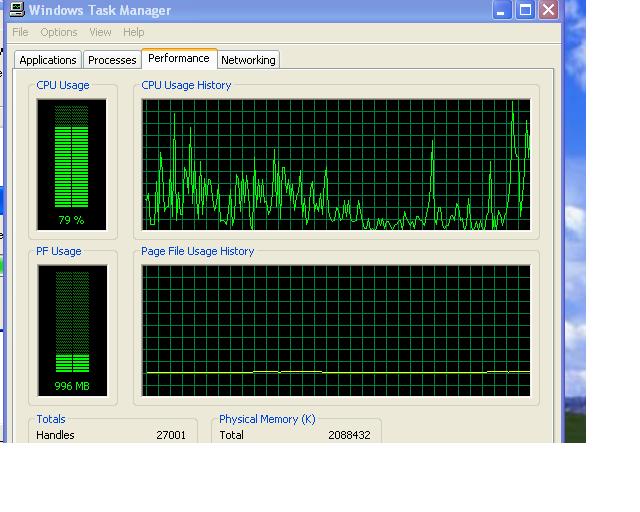Click the Page File Usage History graph
Screen dimensions: 640x512
click(336, 330)
